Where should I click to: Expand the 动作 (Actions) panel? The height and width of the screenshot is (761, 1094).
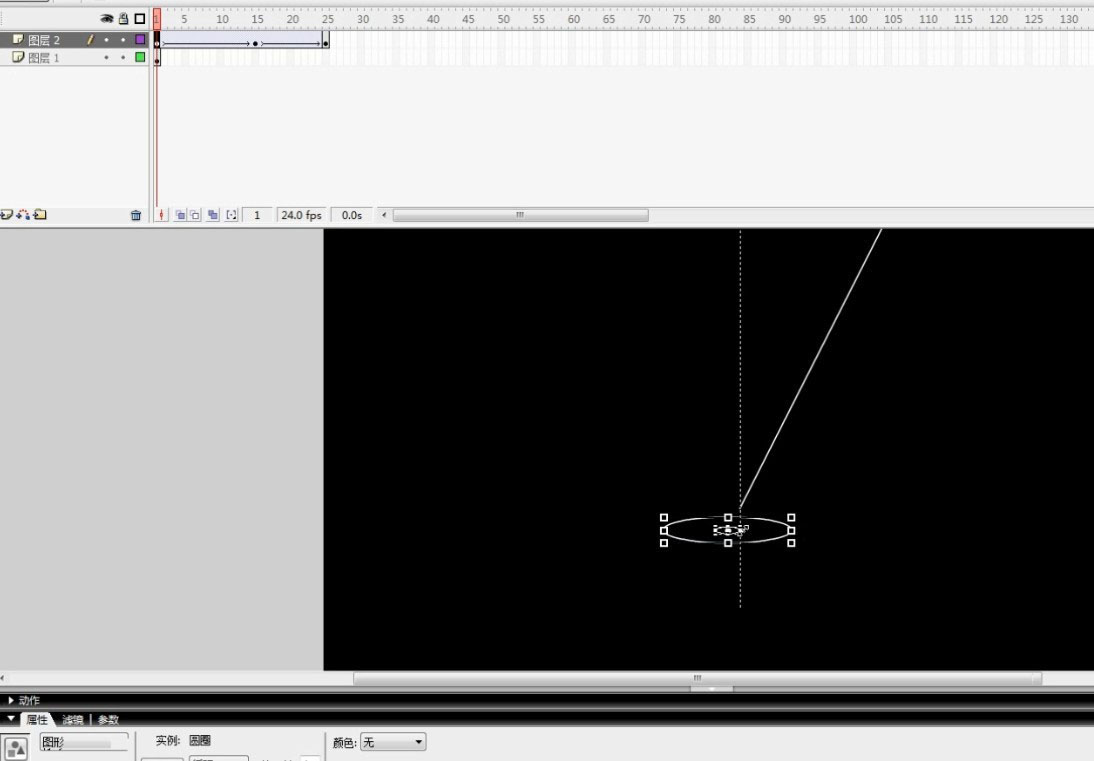(x=11, y=700)
